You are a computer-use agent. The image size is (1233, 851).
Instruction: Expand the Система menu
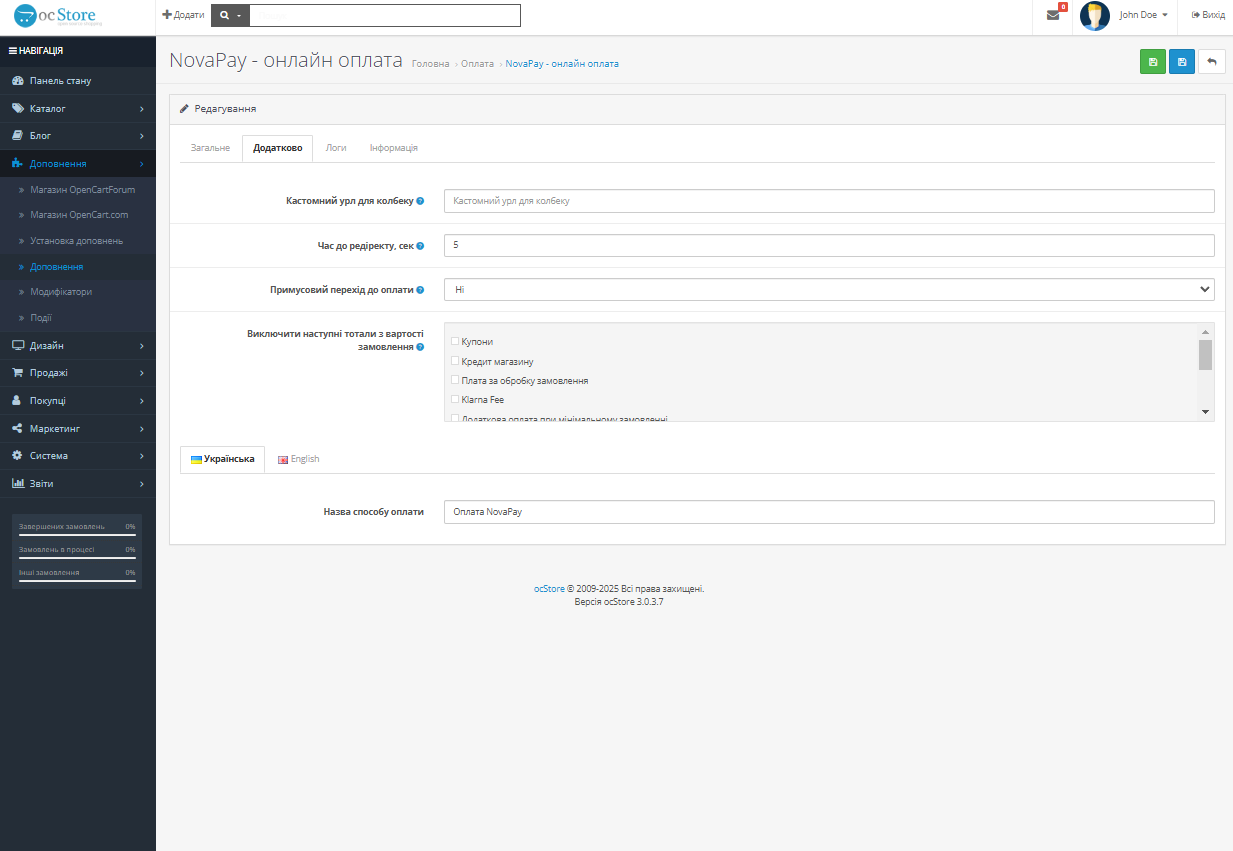click(78, 455)
